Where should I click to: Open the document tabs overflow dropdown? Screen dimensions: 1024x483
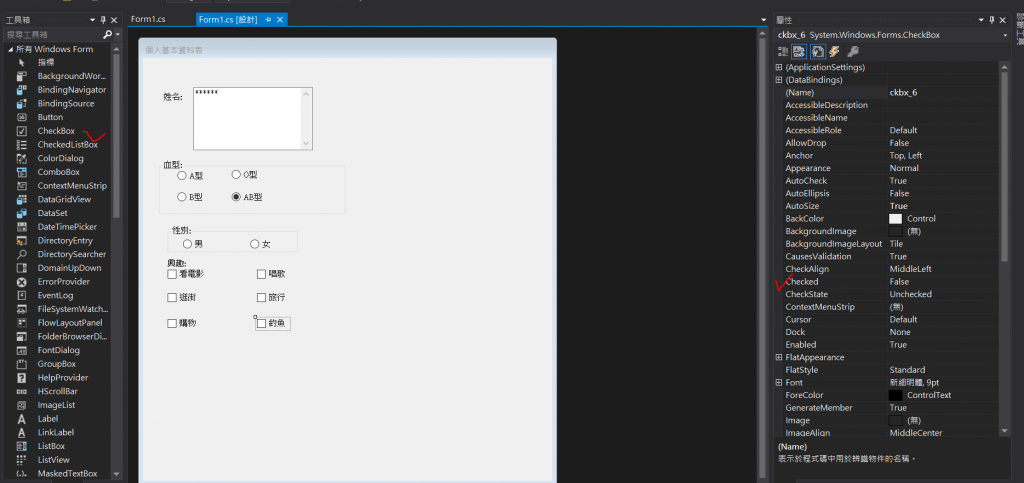tap(763, 20)
